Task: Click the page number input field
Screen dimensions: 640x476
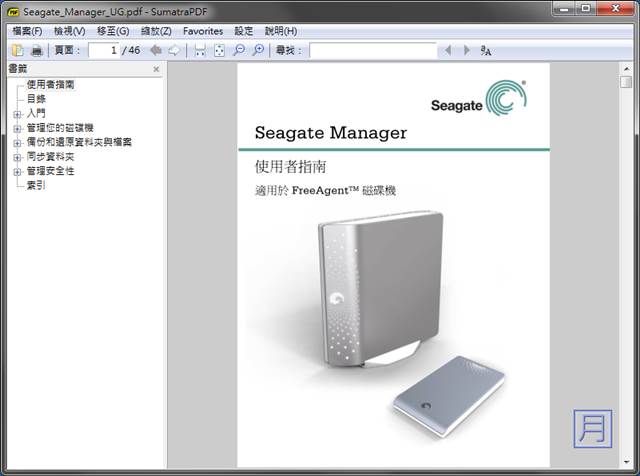Action: 103,50
